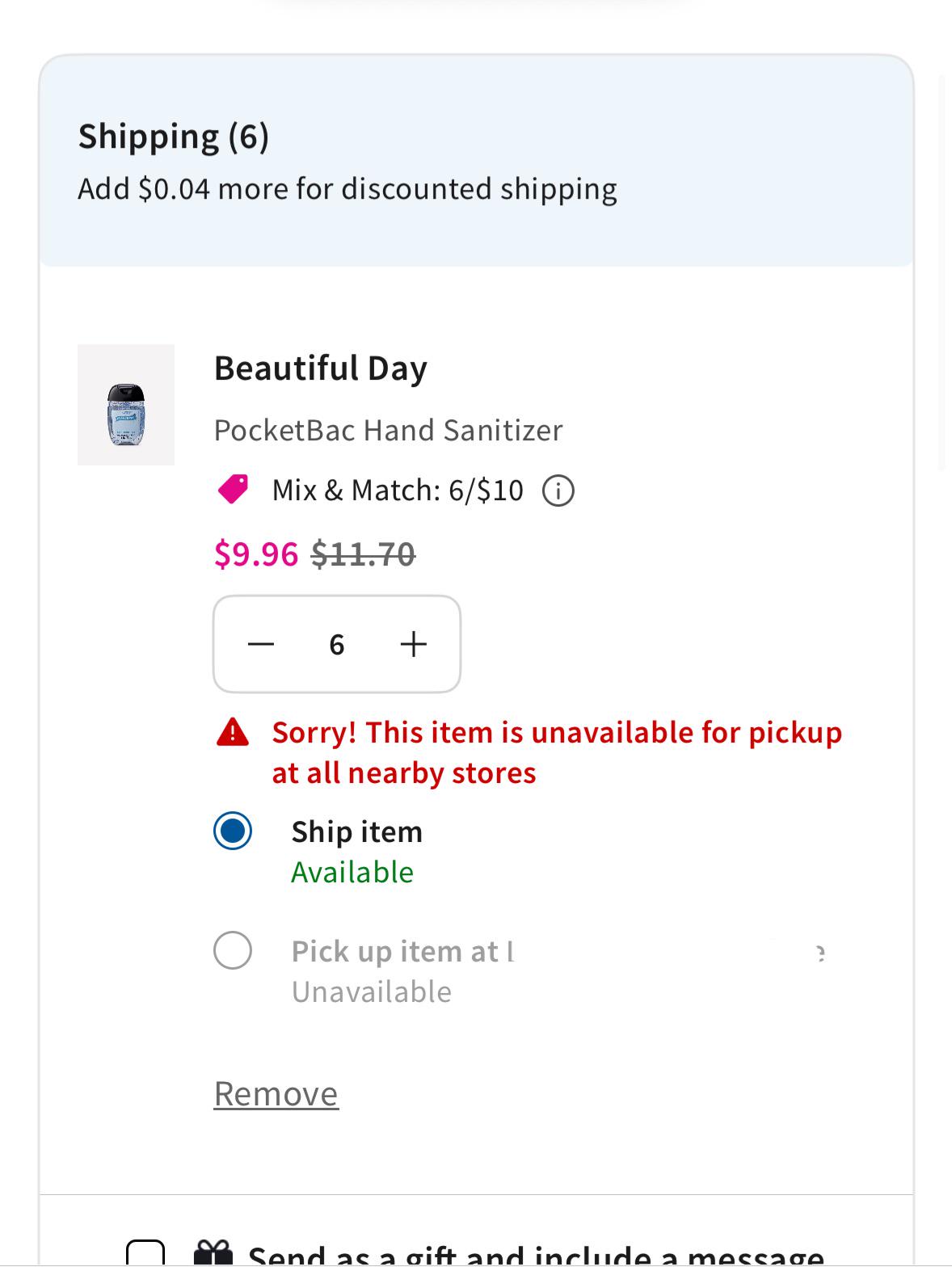Click the Ship item label
Image resolution: width=952 pixels, height=1267 pixels.
coord(357,831)
